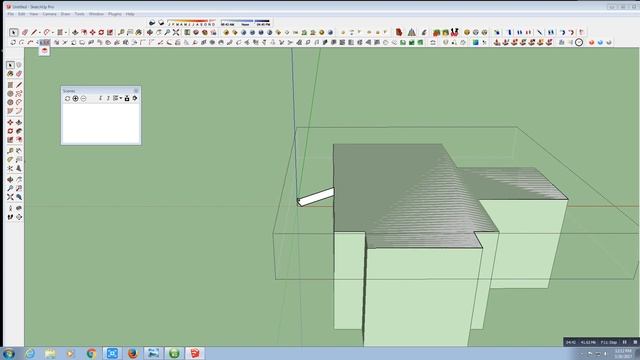Open the Tools menu
Screen dimensions: 640x360
[x=79, y=14]
